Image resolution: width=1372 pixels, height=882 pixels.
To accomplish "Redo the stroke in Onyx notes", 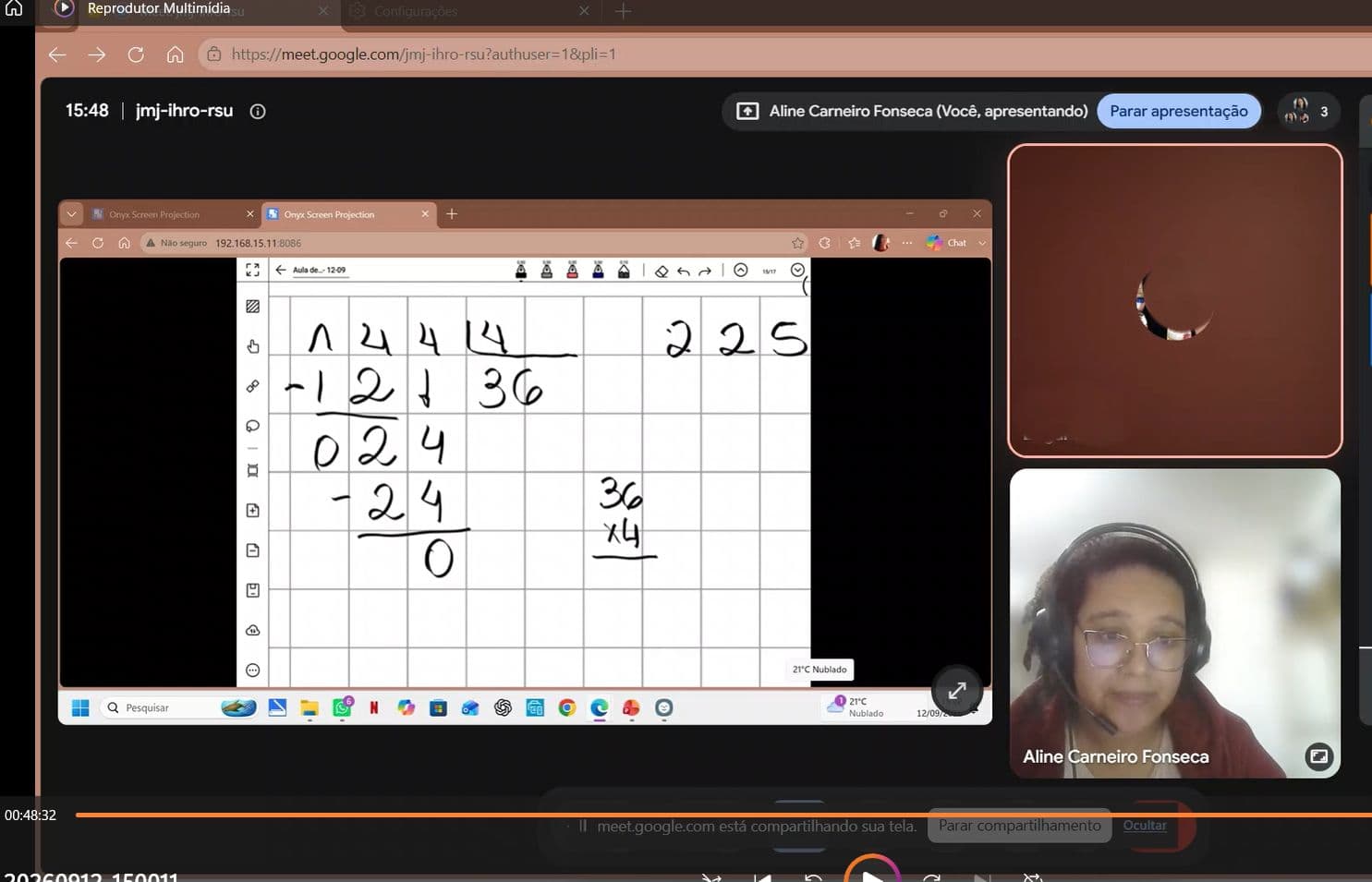I will pyautogui.click(x=705, y=271).
